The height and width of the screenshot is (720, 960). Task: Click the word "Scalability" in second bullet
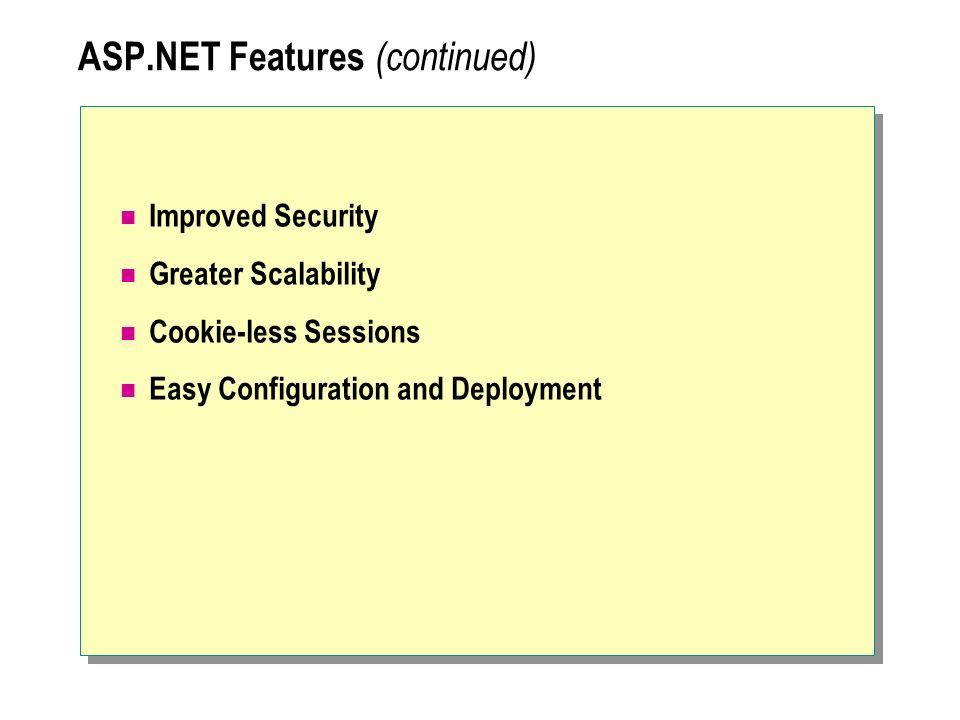315,275
